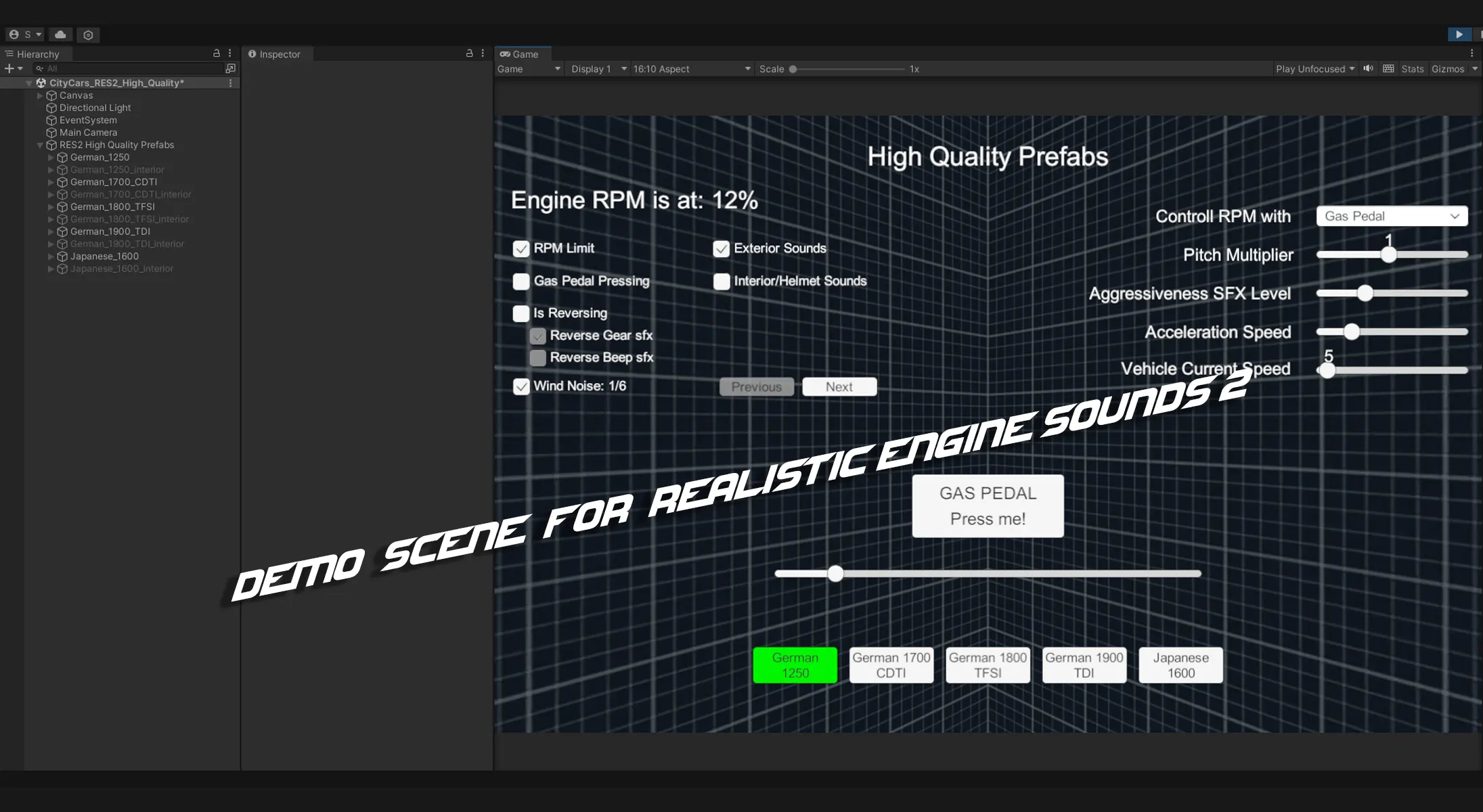Uncheck the RPM Limit checkbox

tap(521, 249)
